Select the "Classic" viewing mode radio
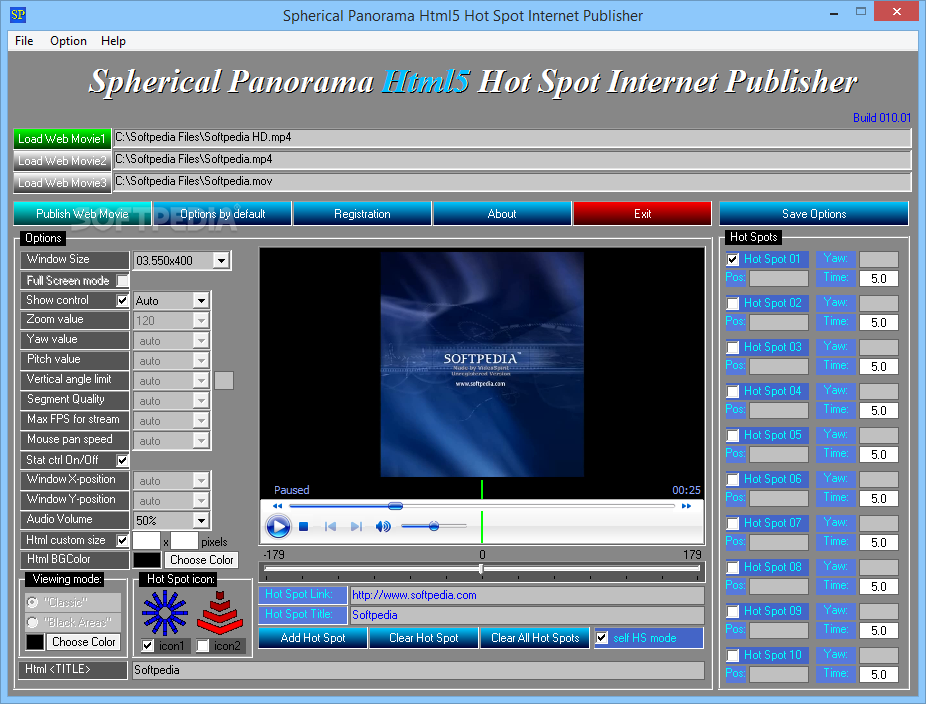The width and height of the screenshot is (926, 704). pyautogui.click(x=32, y=602)
